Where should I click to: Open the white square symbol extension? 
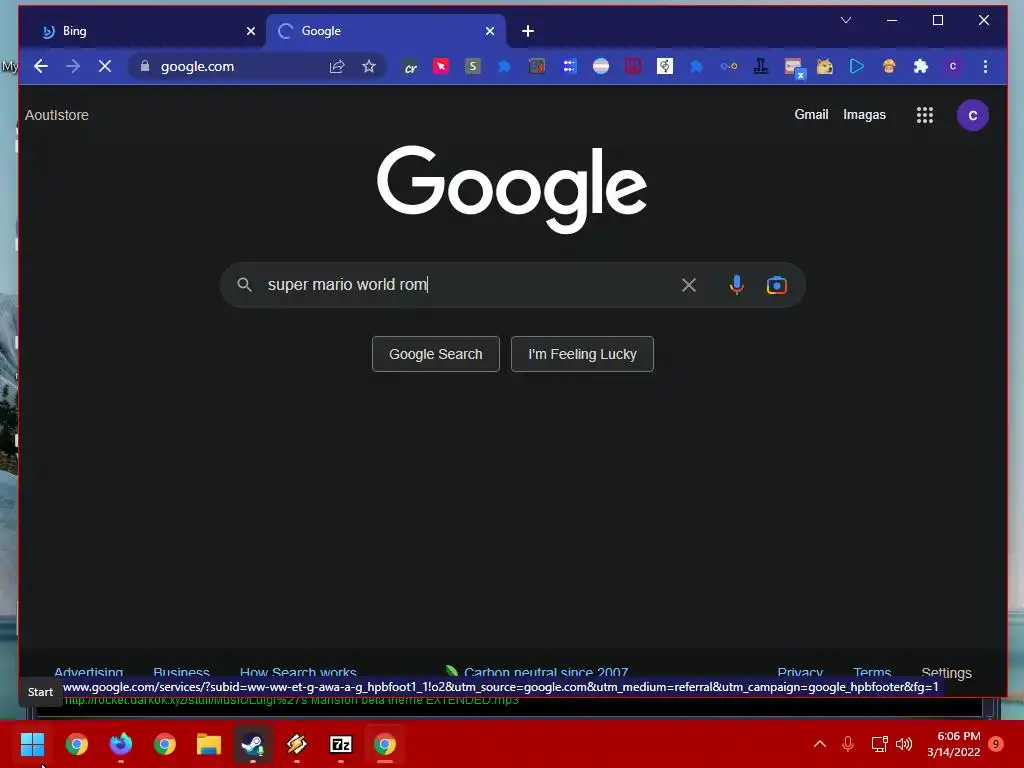coord(665,66)
